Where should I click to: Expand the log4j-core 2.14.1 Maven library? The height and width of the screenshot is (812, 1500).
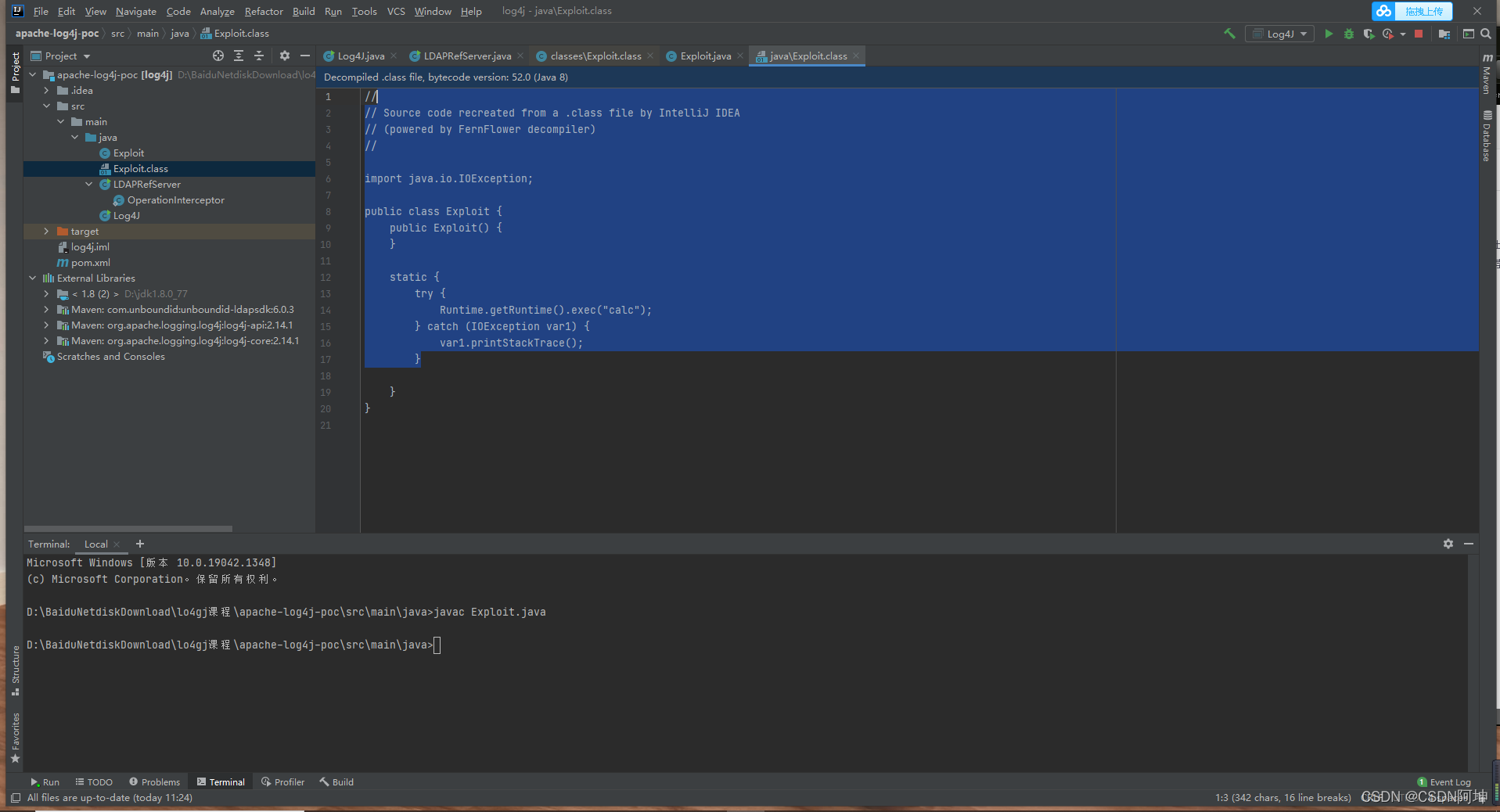pos(47,341)
